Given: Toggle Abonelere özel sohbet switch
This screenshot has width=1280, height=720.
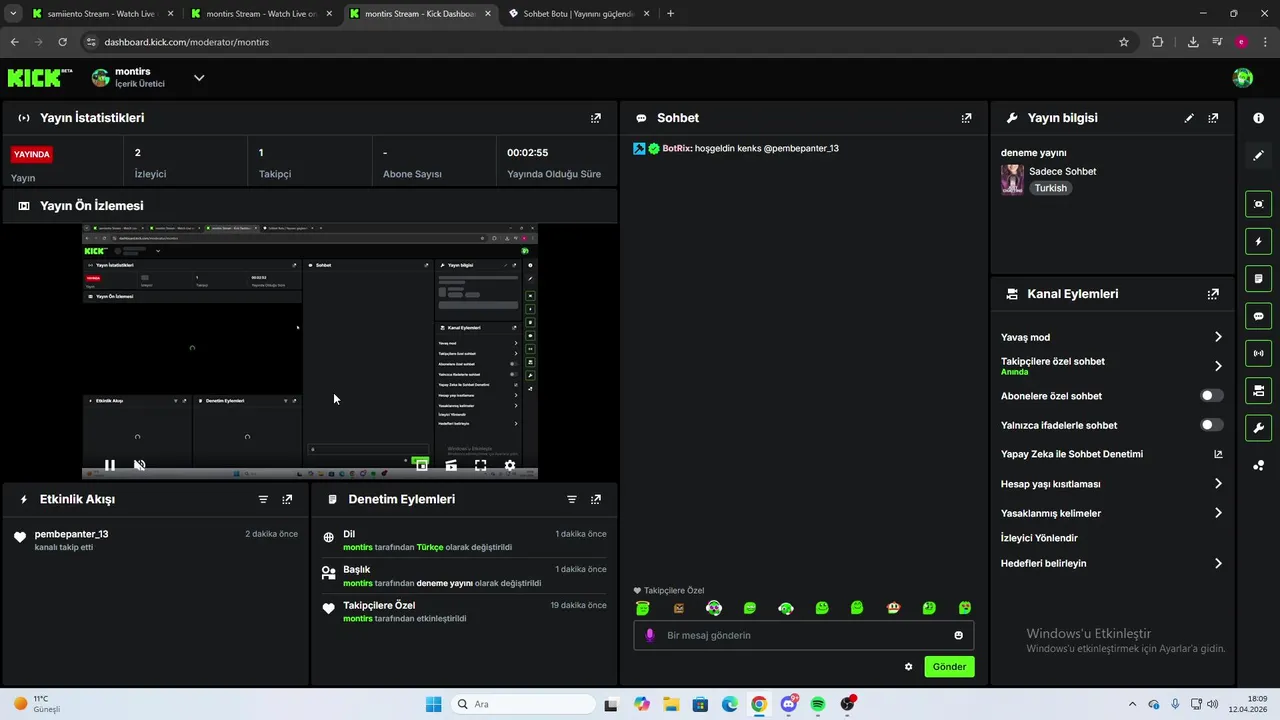Looking at the screenshot, I should pos(1211,396).
